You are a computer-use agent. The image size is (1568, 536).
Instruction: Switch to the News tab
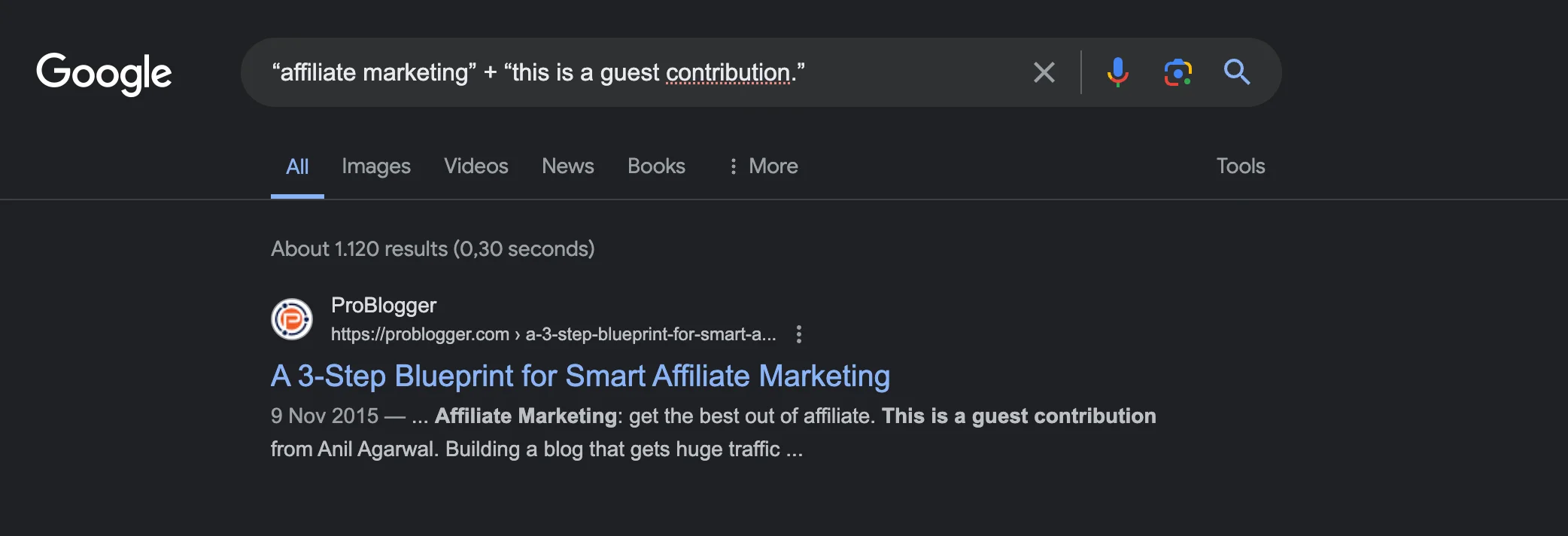pos(567,166)
